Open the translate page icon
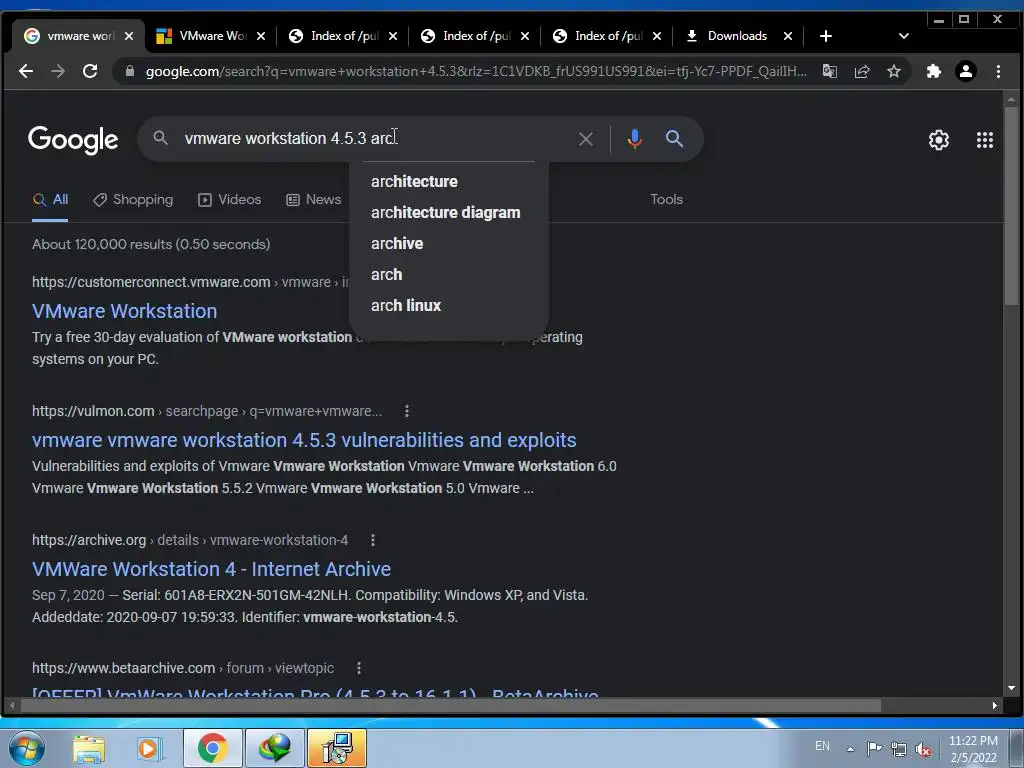Image resolution: width=1024 pixels, height=768 pixels. point(829,71)
